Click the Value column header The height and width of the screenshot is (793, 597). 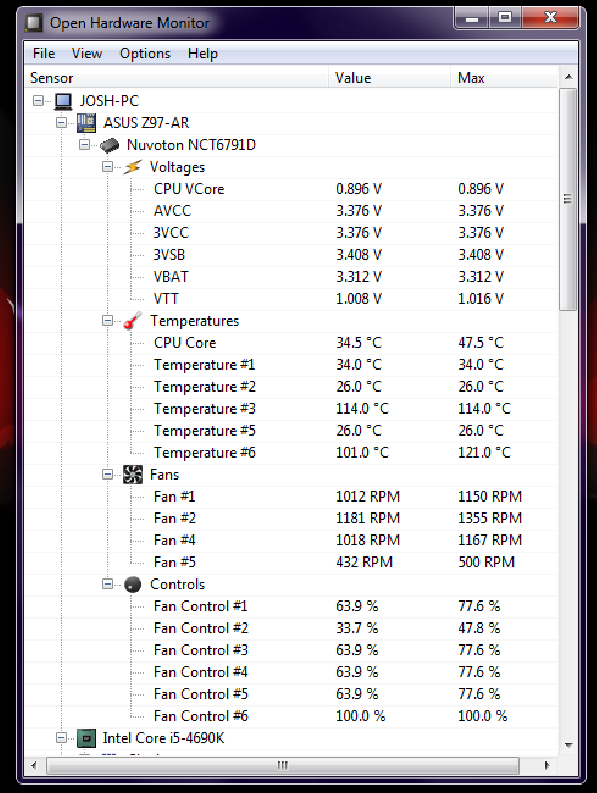point(390,78)
